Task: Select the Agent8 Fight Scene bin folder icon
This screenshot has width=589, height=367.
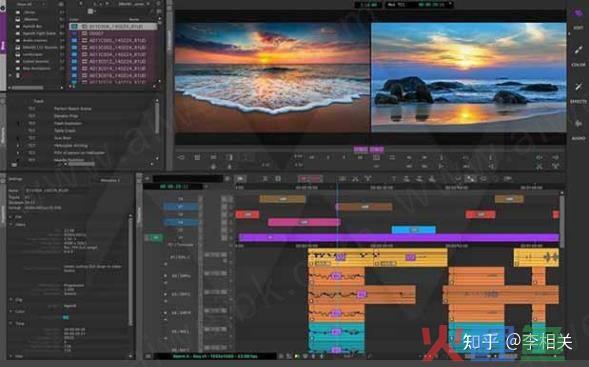Action: point(17,33)
